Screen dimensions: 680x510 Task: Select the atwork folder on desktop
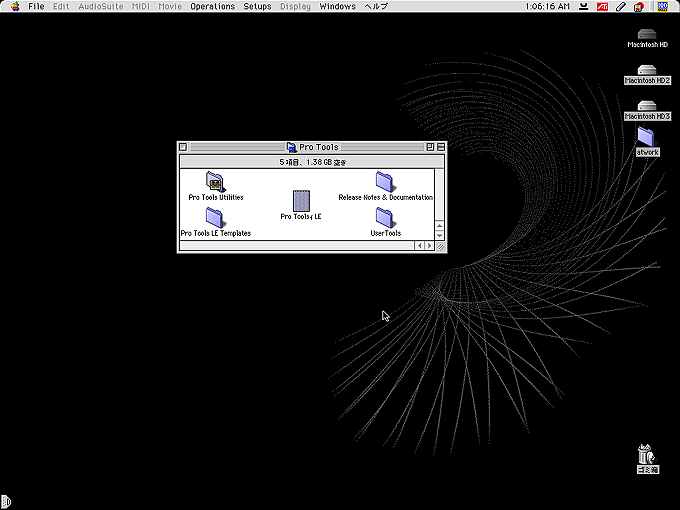(646, 136)
